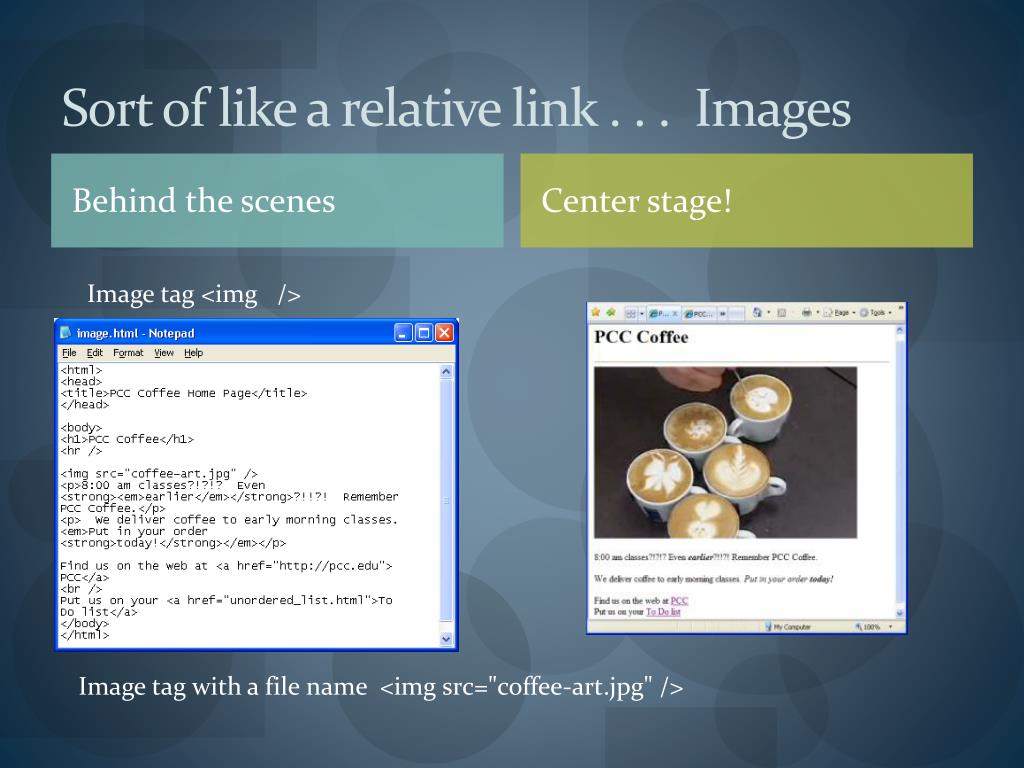Expand the tab list dropdown arrow
Screen dimensions: 1024x768
(642, 313)
